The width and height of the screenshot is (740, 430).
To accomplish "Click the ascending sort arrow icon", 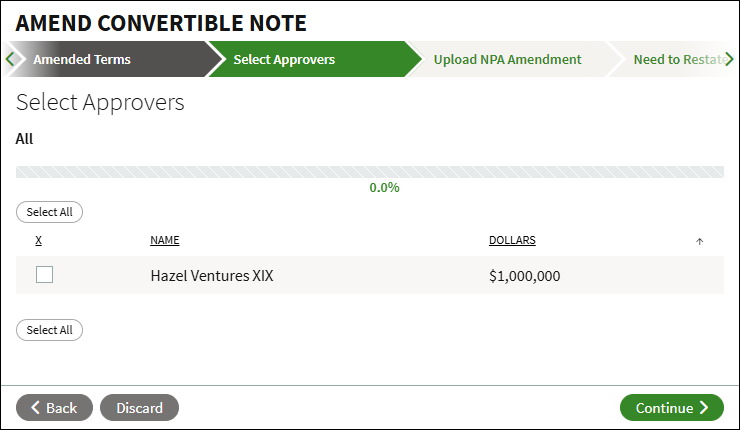I will coord(699,241).
